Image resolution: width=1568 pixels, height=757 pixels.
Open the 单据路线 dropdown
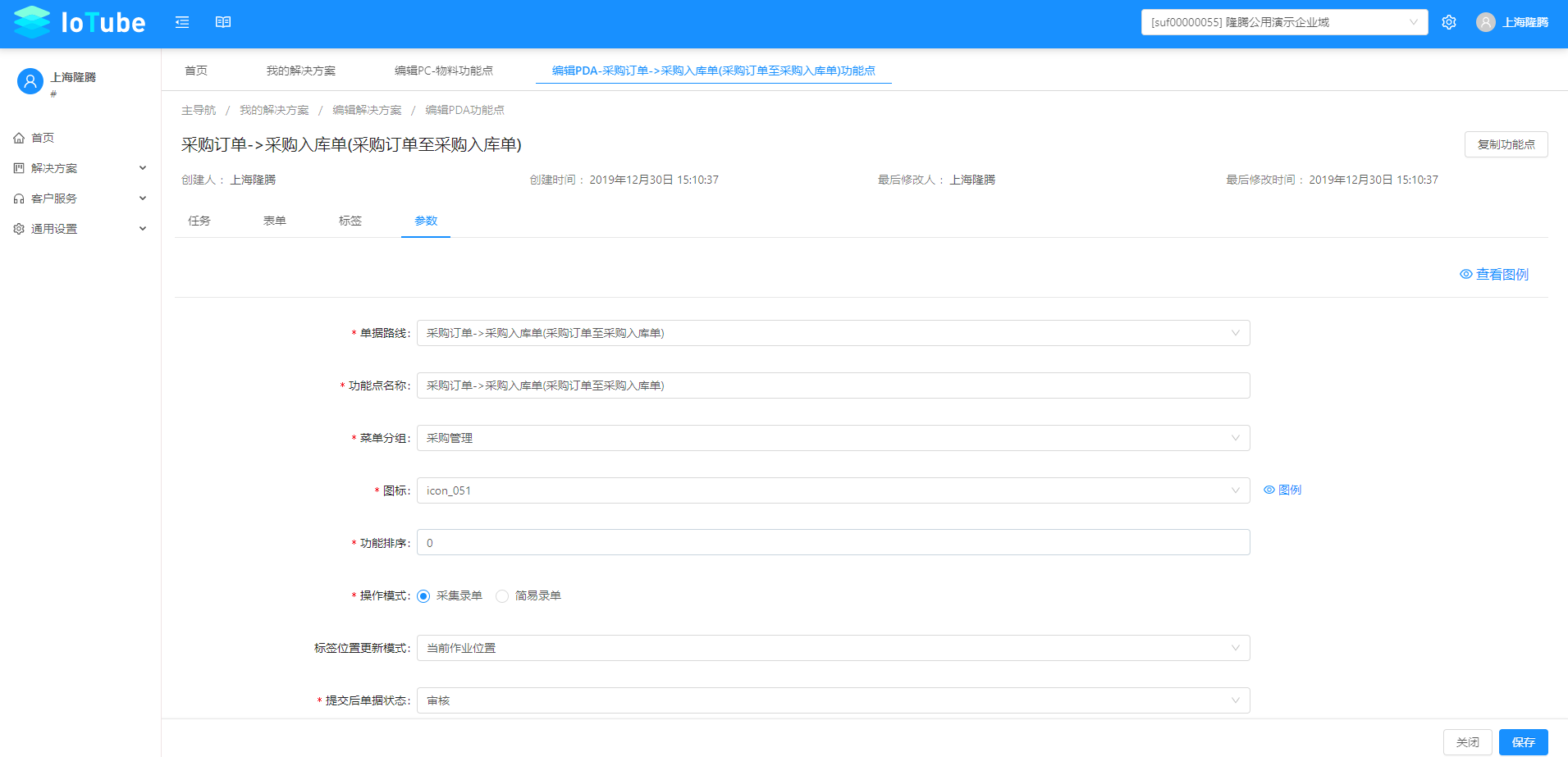833,333
